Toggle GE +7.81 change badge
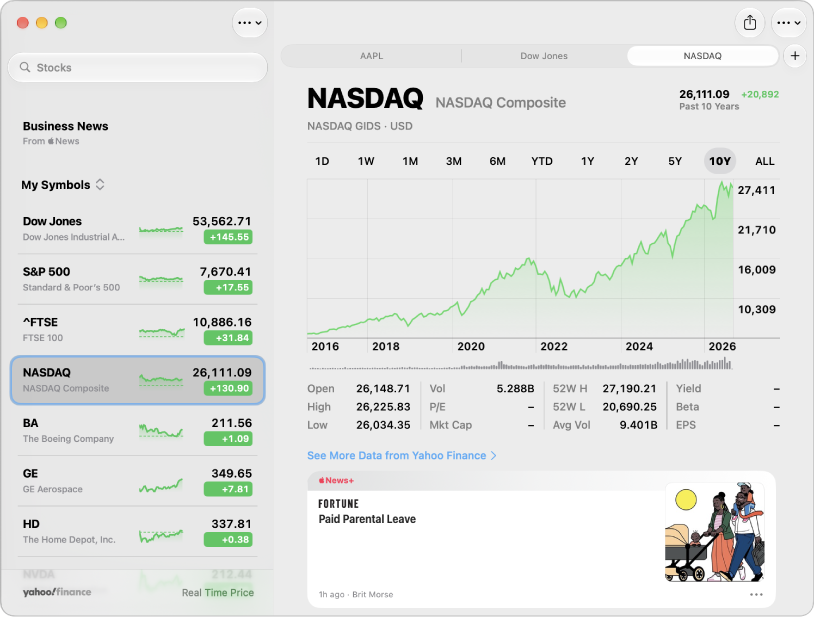The image size is (814, 618). [228, 489]
